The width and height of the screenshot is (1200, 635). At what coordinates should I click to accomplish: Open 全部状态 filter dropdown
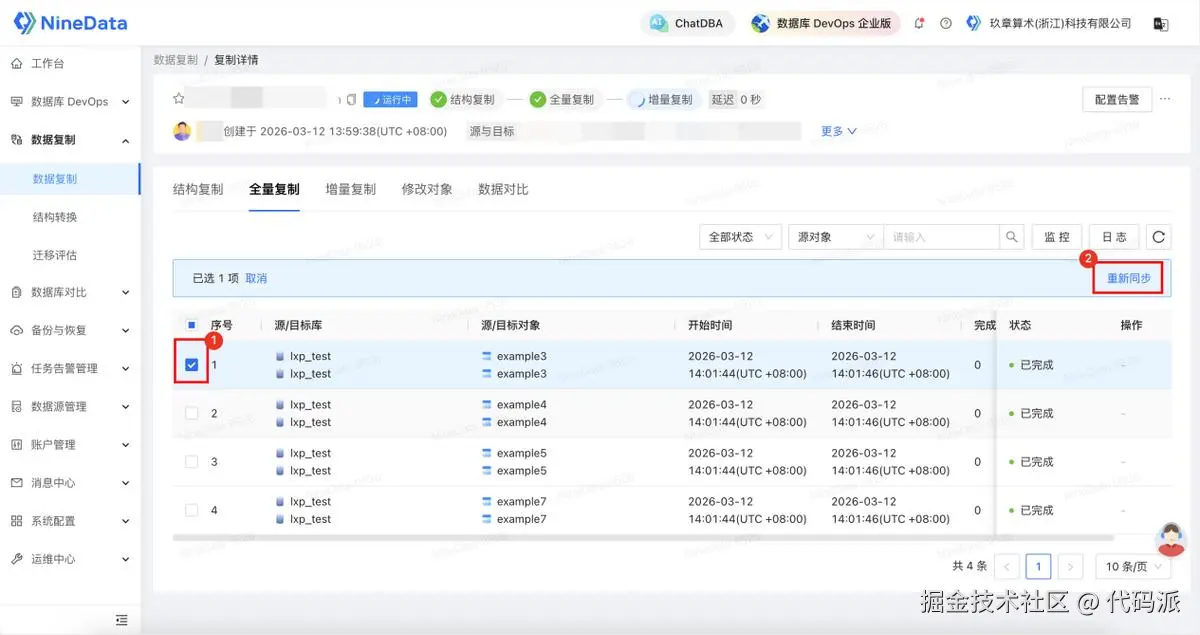point(740,237)
